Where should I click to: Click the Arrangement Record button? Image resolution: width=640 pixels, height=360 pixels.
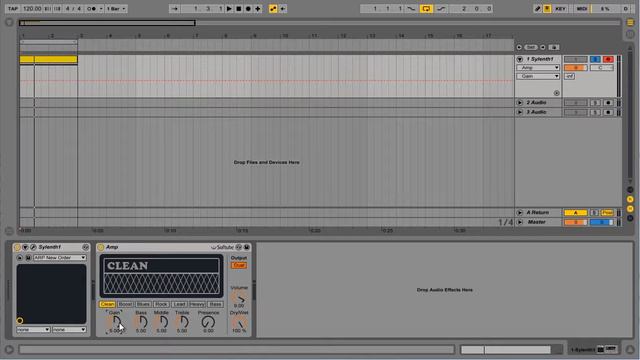248,9
